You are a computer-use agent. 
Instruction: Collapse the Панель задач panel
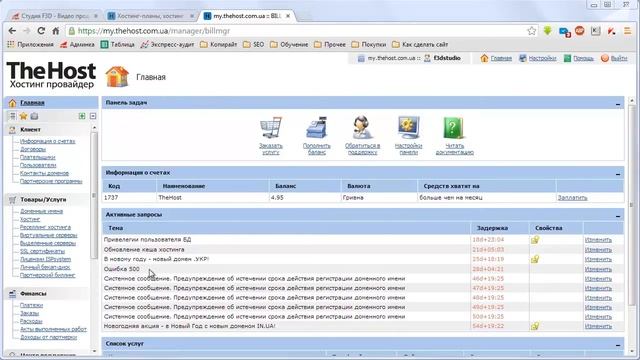618,104
